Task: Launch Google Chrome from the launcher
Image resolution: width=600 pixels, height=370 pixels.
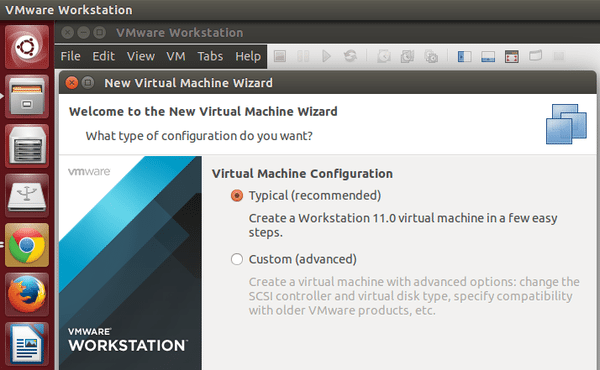Action: coord(27,245)
